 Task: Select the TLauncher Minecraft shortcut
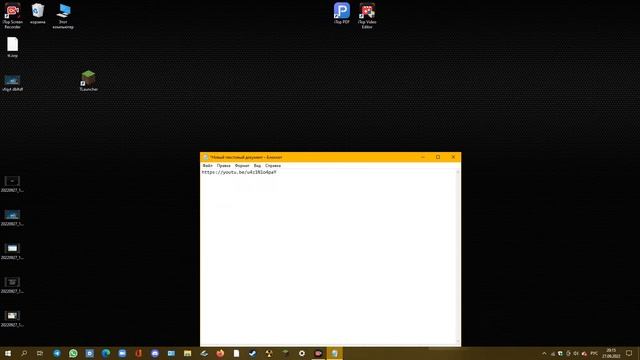89,80
